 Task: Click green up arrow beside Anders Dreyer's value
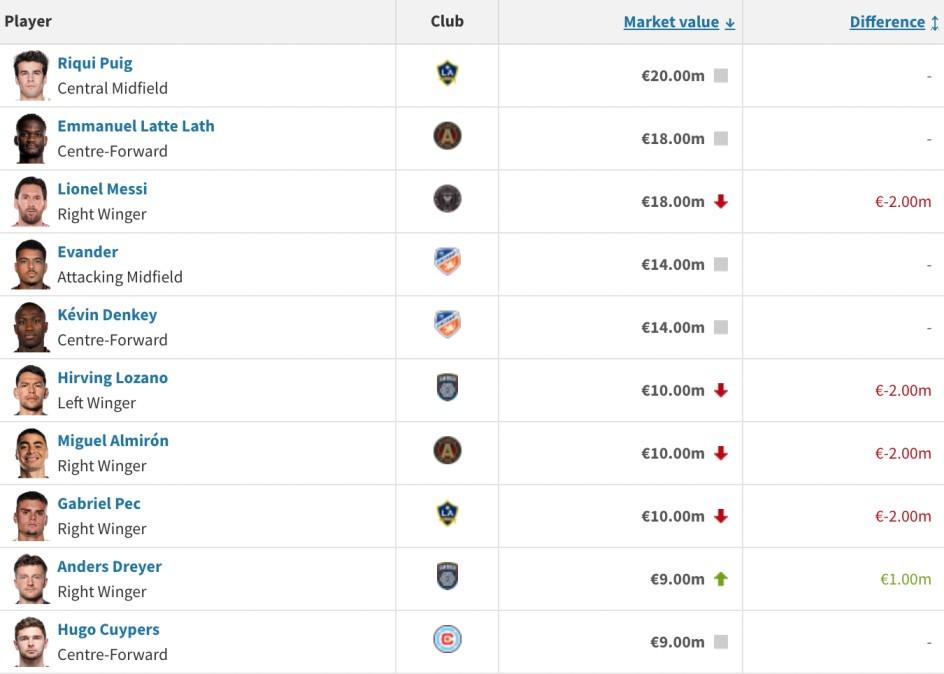coord(721,579)
